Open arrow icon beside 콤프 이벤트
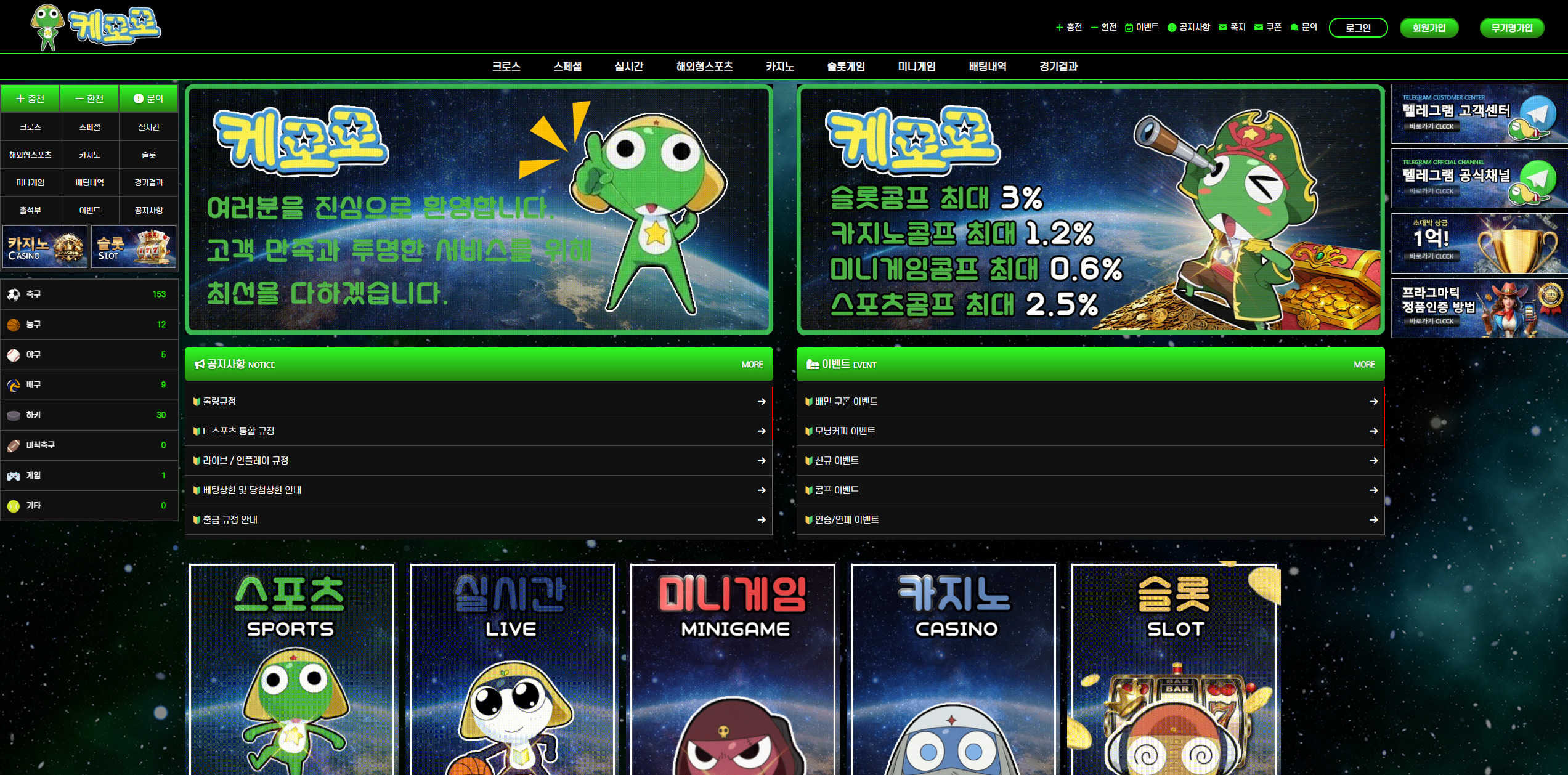The height and width of the screenshot is (775, 1568). (x=1373, y=490)
